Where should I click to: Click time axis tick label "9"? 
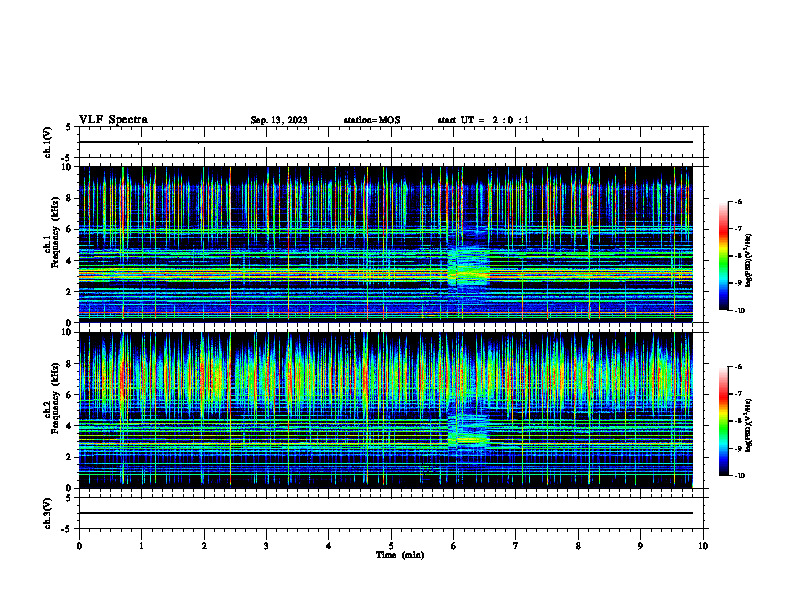coord(640,546)
